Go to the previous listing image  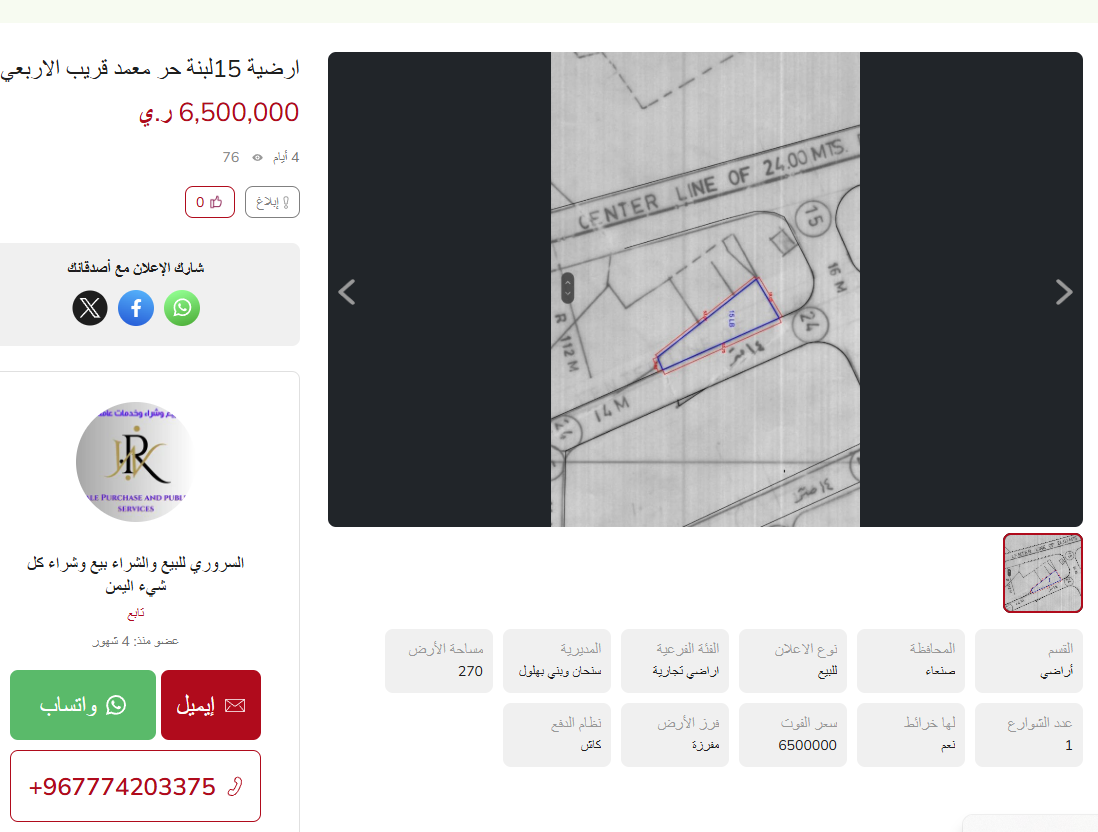coord(347,292)
